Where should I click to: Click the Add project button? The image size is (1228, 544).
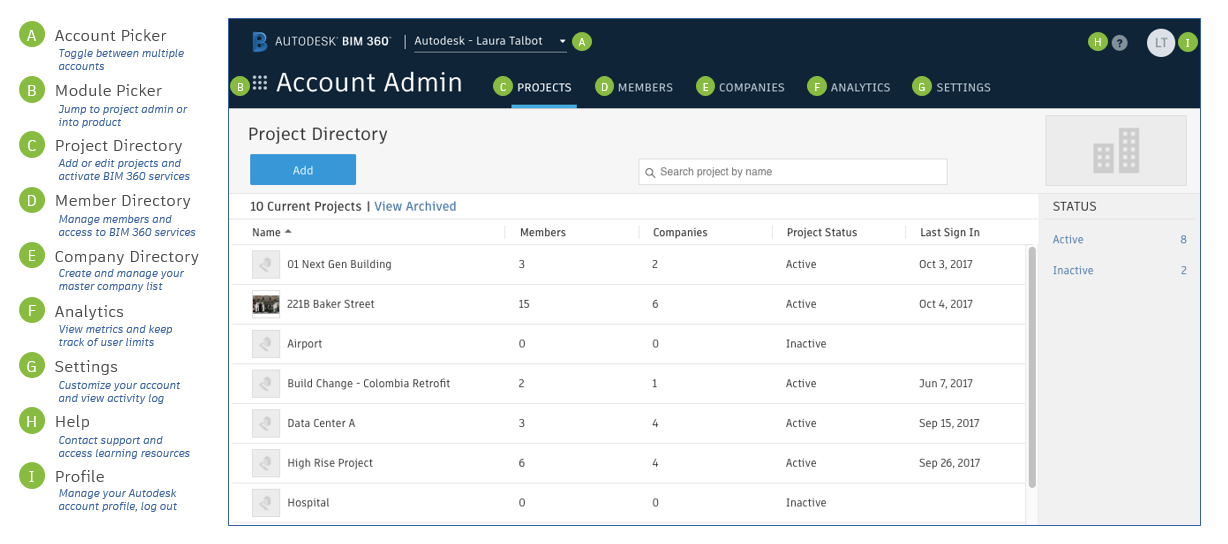303,170
